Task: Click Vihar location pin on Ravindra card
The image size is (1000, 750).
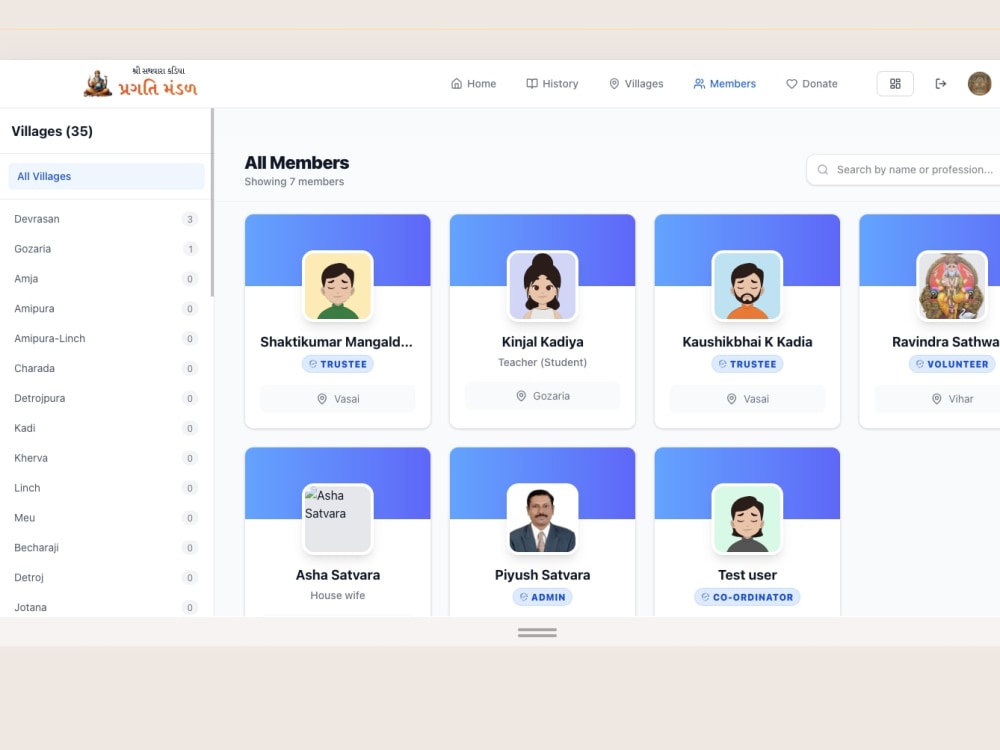Action: pos(936,399)
